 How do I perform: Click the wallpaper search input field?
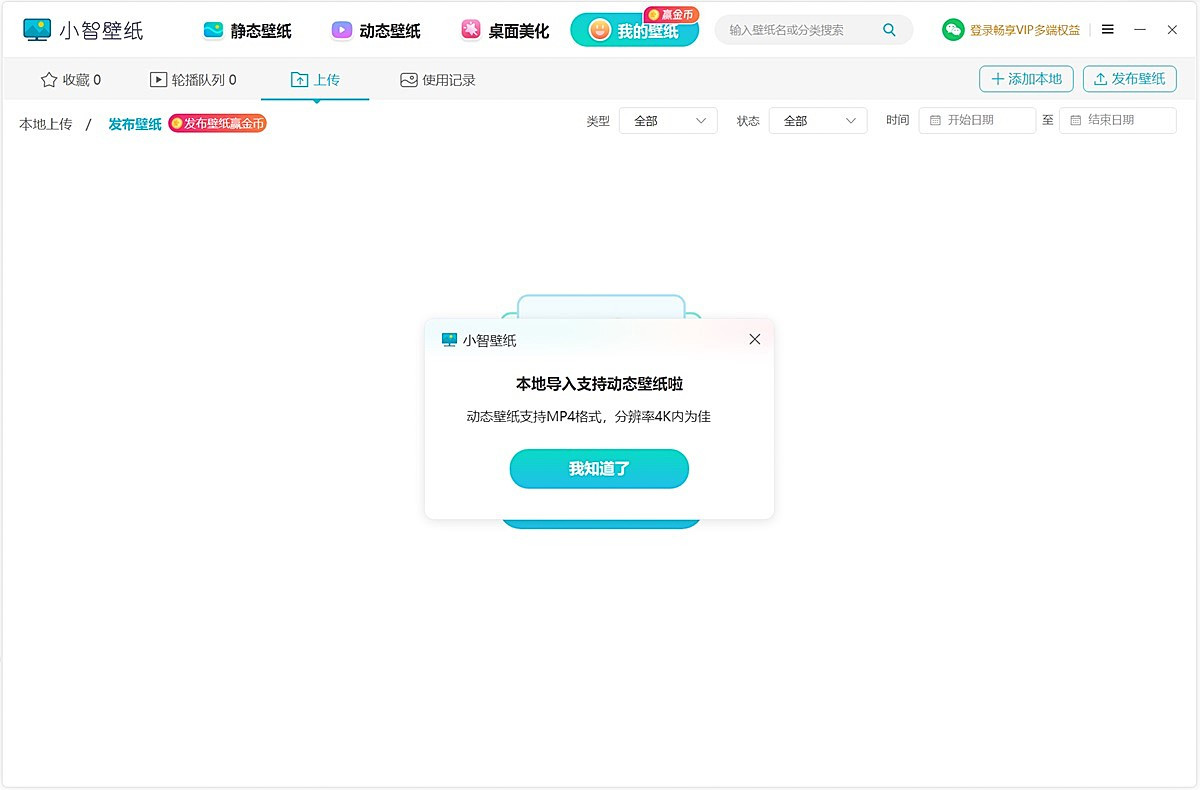[800, 30]
